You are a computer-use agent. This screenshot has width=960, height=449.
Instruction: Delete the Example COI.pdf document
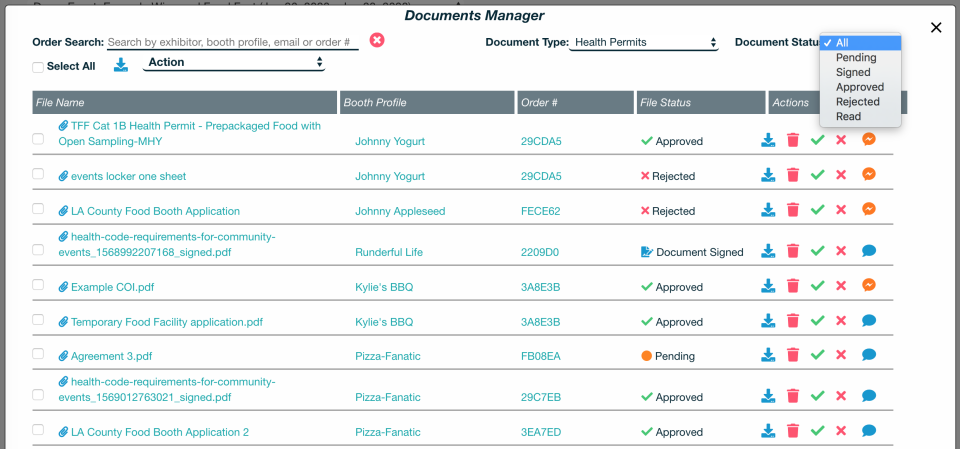[x=793, y=287]
